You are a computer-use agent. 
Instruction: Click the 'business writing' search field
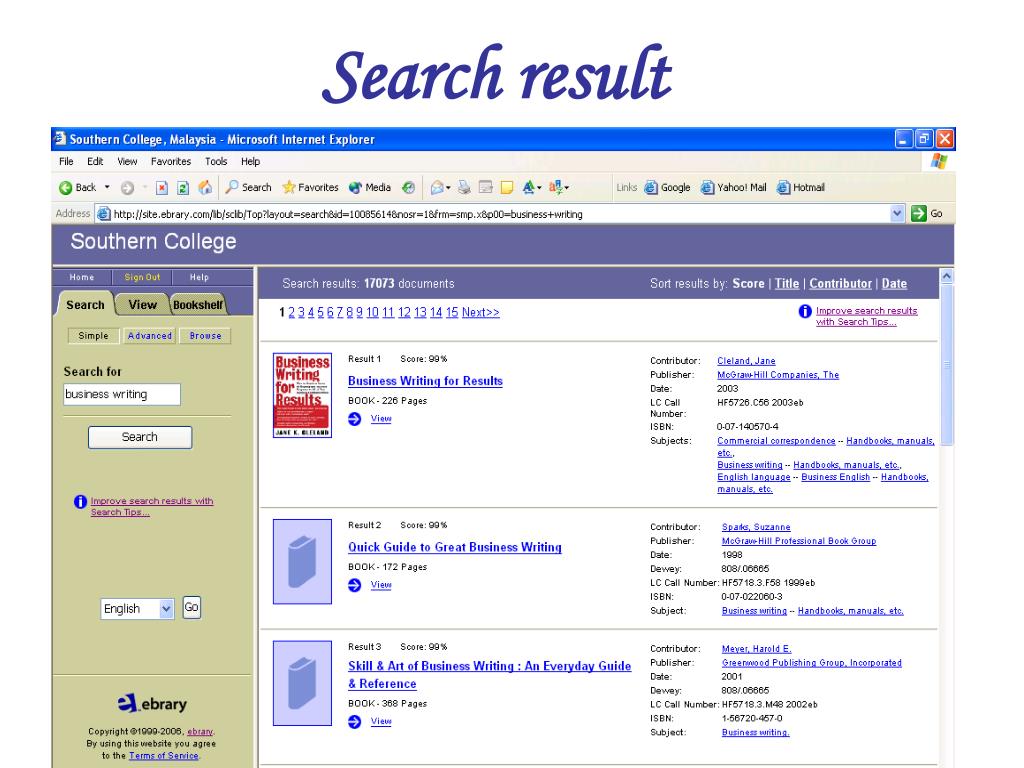click(x=121, y=394)
